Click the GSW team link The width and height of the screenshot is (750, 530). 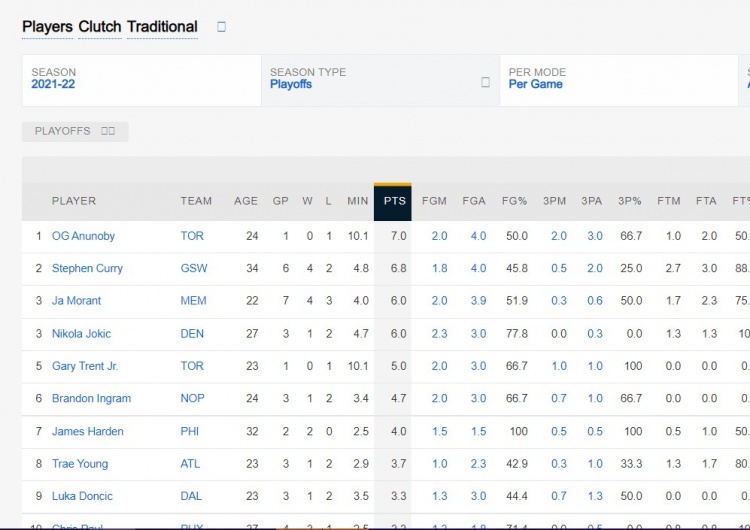tap(194, 268)
